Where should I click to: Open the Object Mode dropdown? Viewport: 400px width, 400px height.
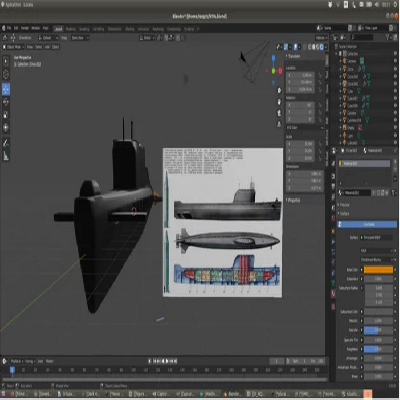tap(14, 47)
